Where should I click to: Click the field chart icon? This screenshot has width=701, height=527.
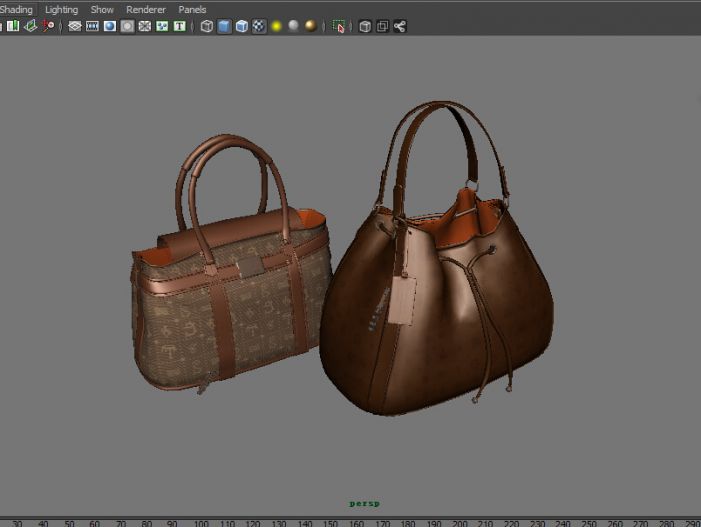[145, 27]
